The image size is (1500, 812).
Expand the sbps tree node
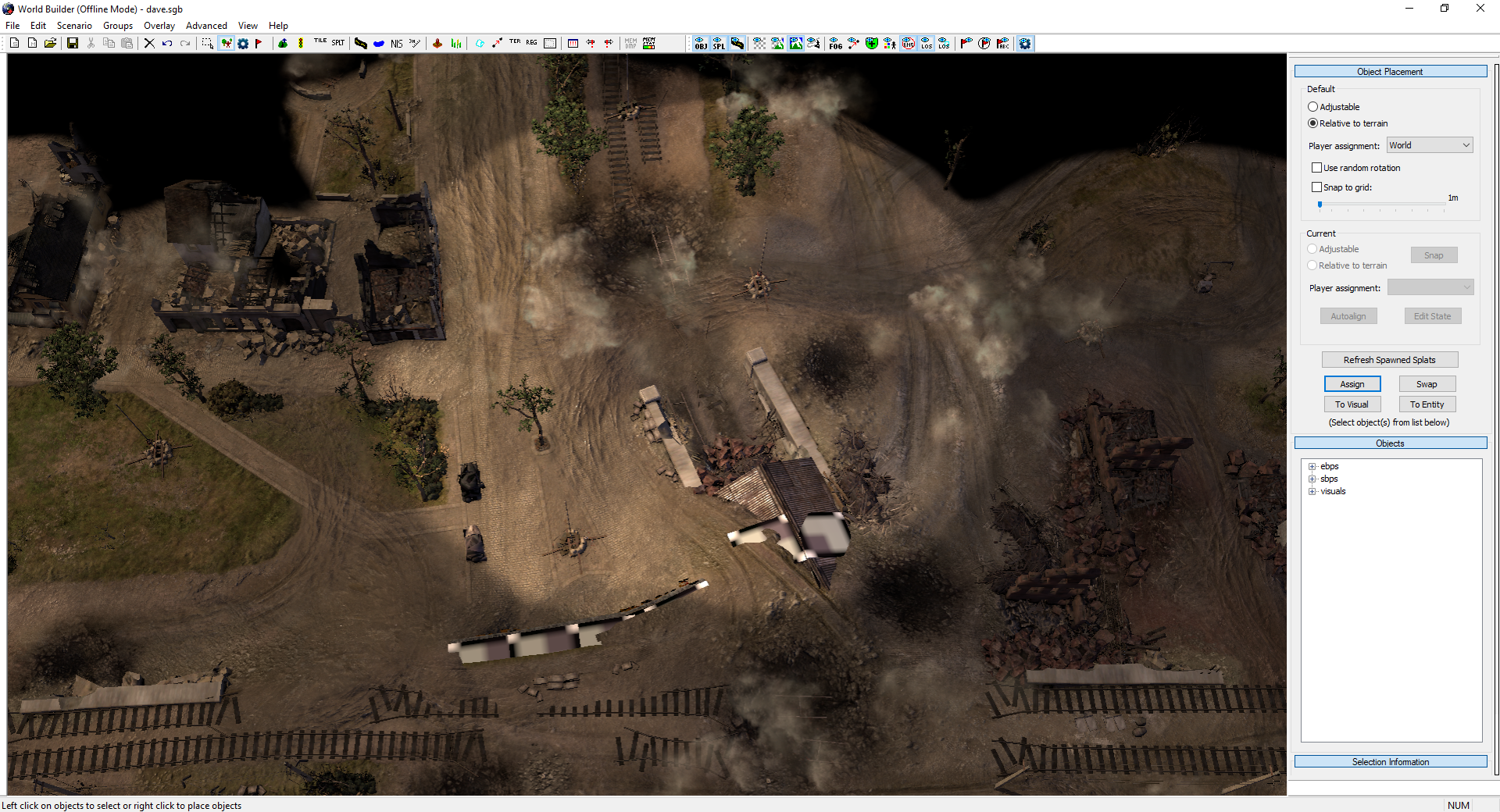tap(1312, 479)
